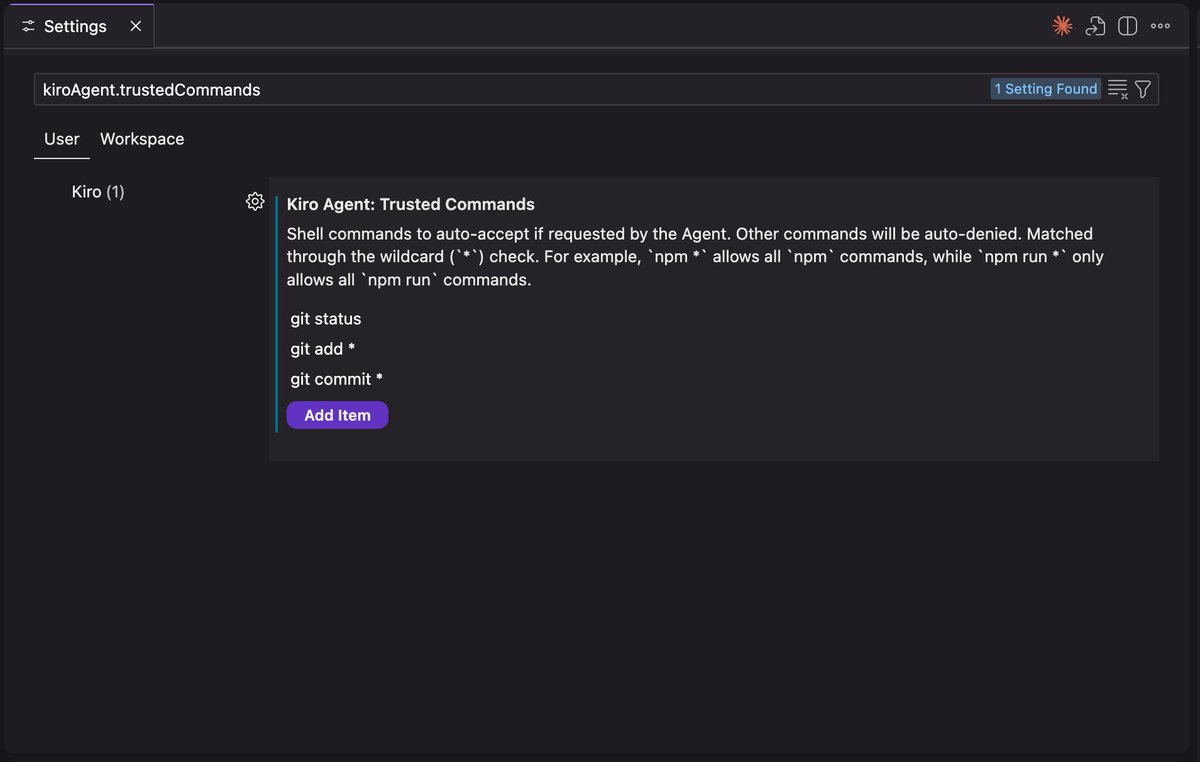
Task: Click the Kiro Agent: Trusted Commands title
Action: point(411,204)
